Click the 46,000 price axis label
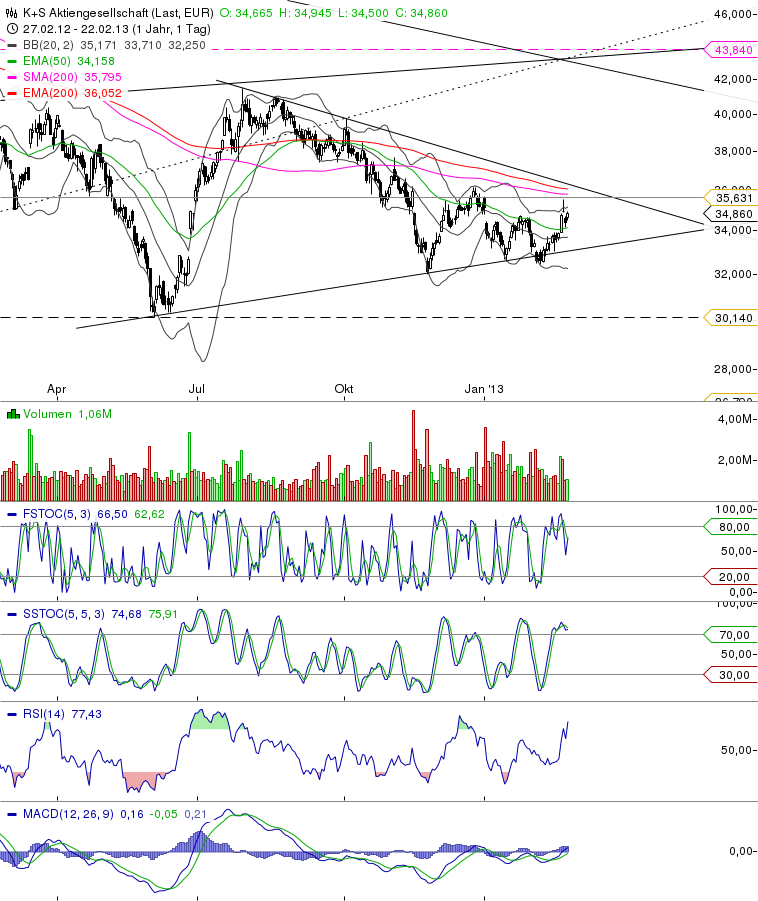 732,14
